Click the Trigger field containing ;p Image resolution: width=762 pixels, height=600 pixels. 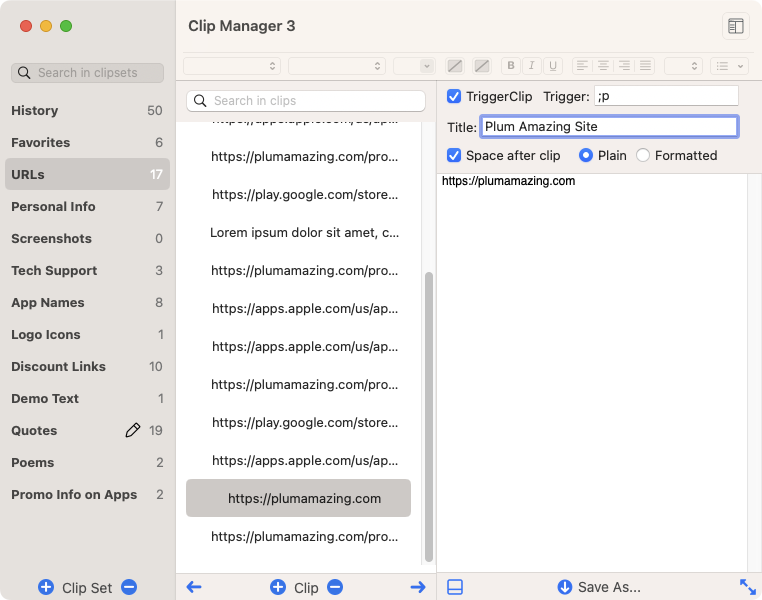[x=666, y=96]
